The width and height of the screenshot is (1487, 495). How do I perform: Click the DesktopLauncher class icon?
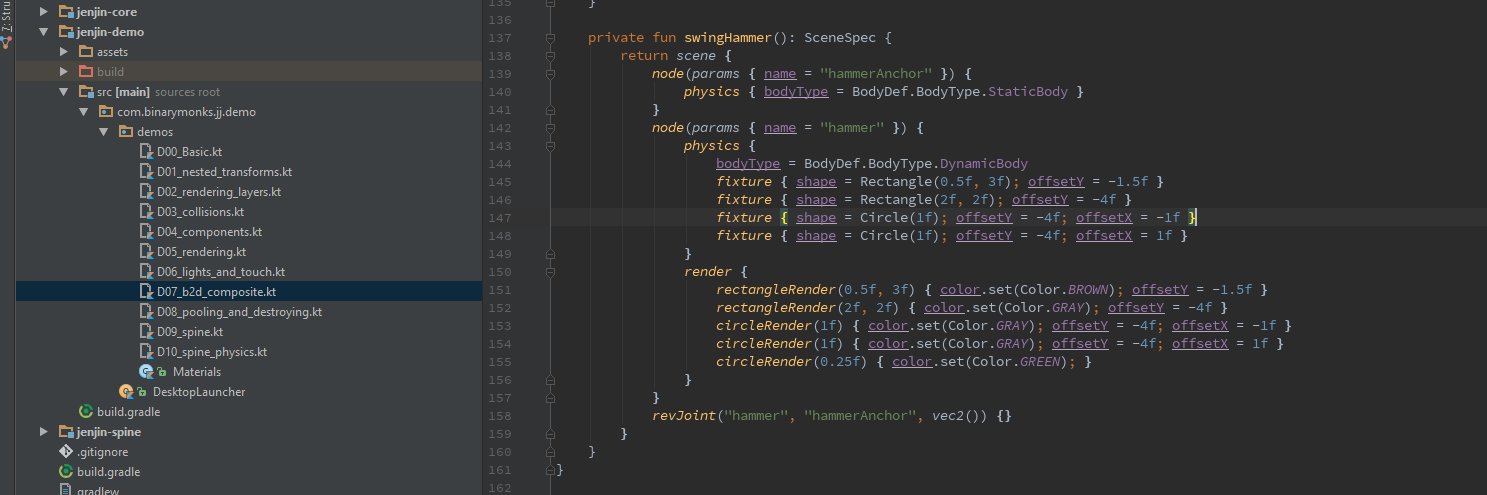pyautogui.click(x=126, y=392)
